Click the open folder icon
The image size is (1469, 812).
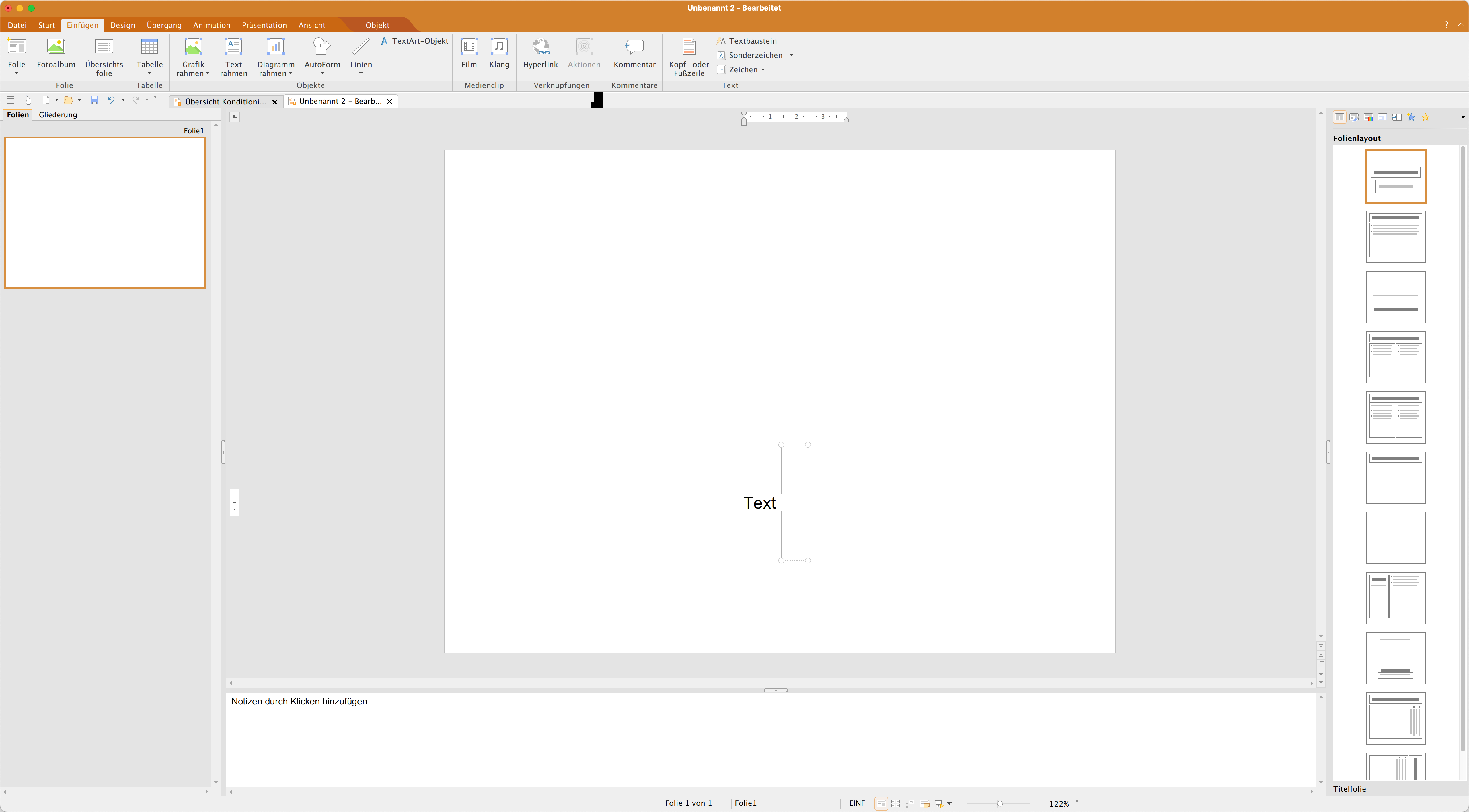coord(68,100)
